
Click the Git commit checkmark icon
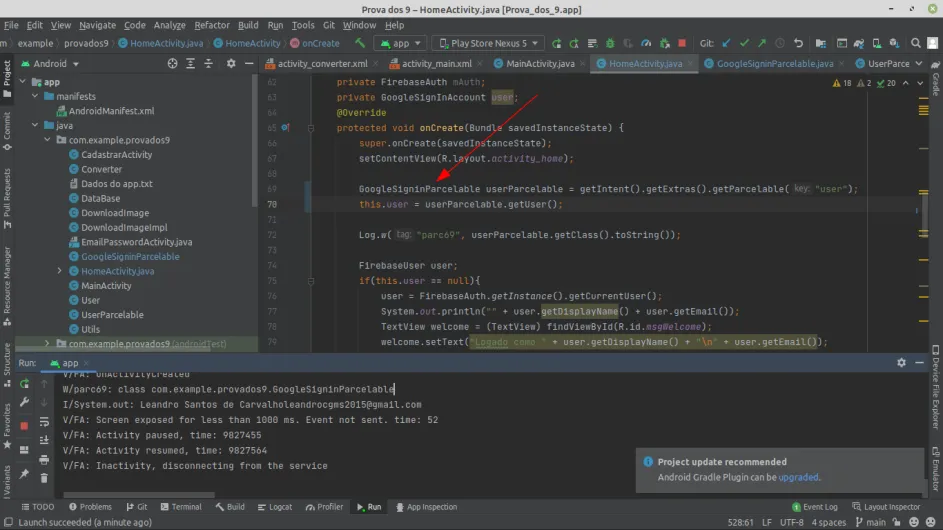(743, 44)
